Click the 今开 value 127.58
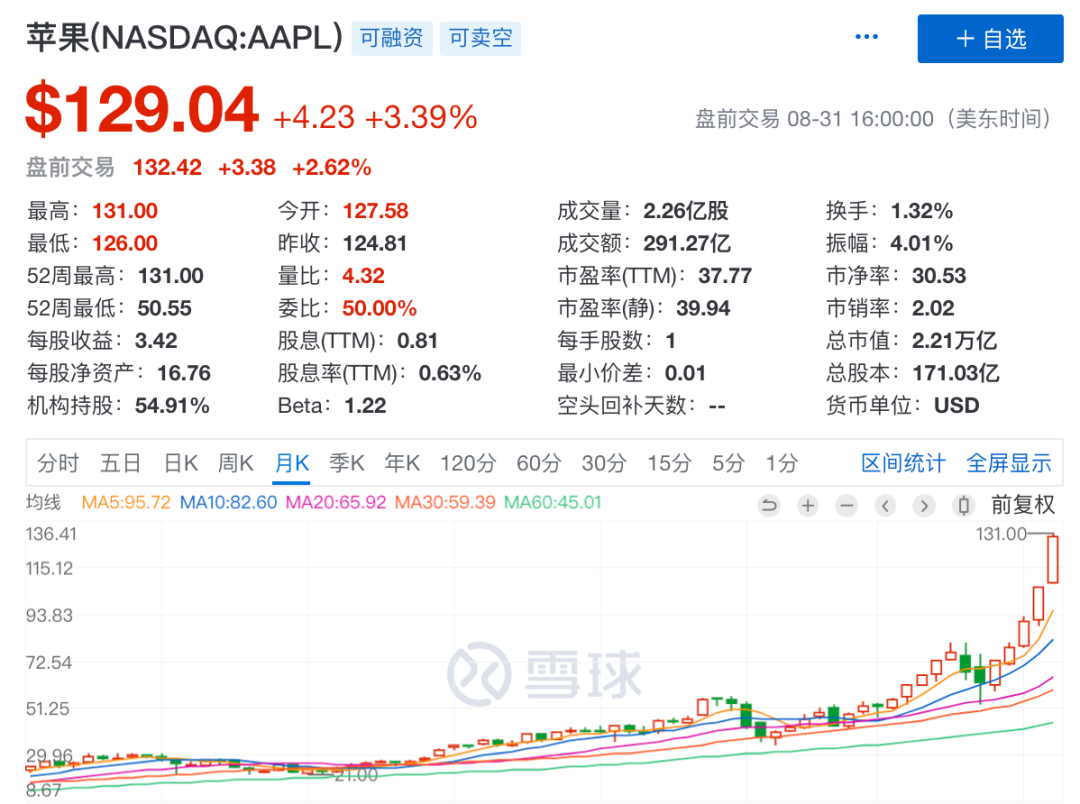The image size is (1080, 804). [x=375, y=211]
